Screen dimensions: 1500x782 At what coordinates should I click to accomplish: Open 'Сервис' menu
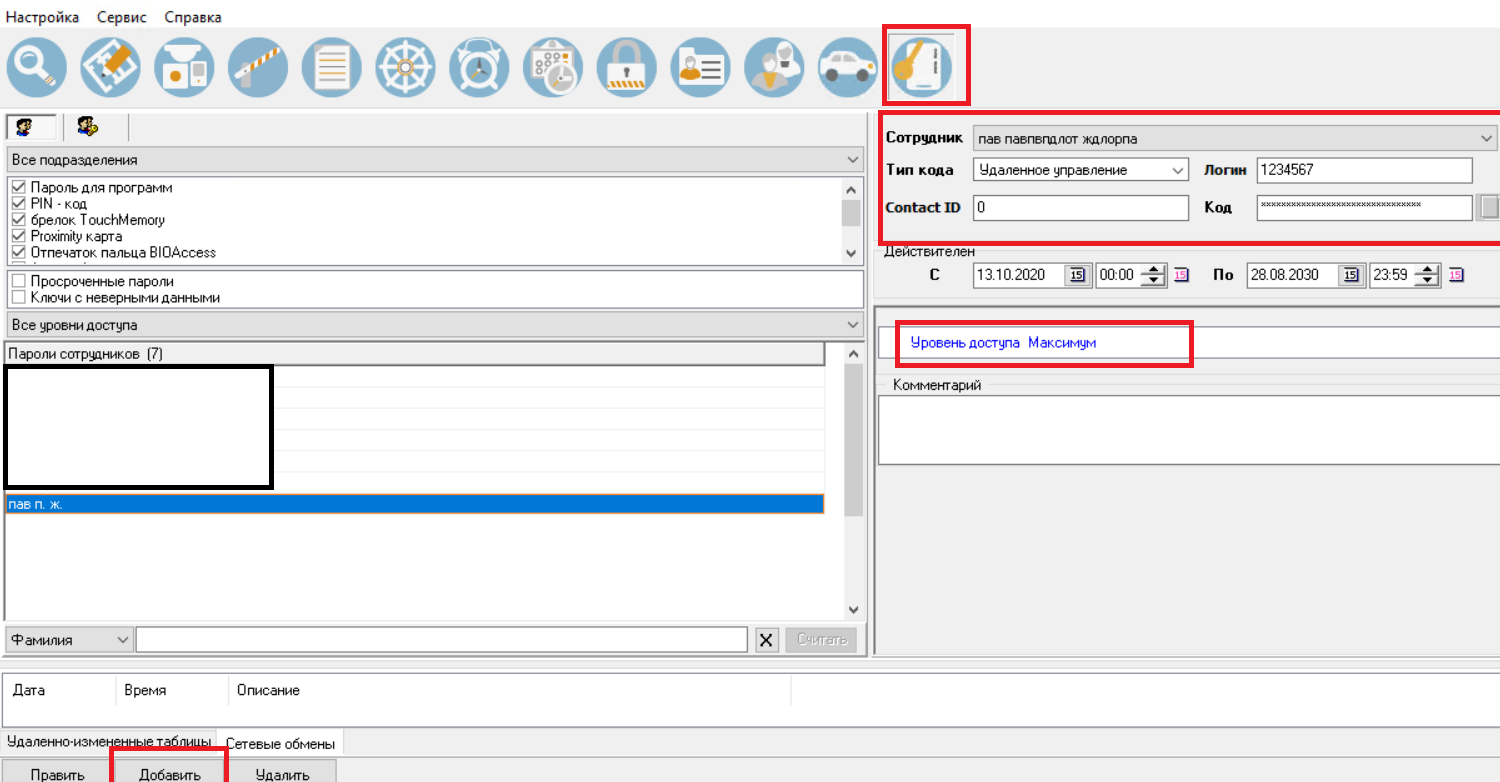click(x=122, y=18)
